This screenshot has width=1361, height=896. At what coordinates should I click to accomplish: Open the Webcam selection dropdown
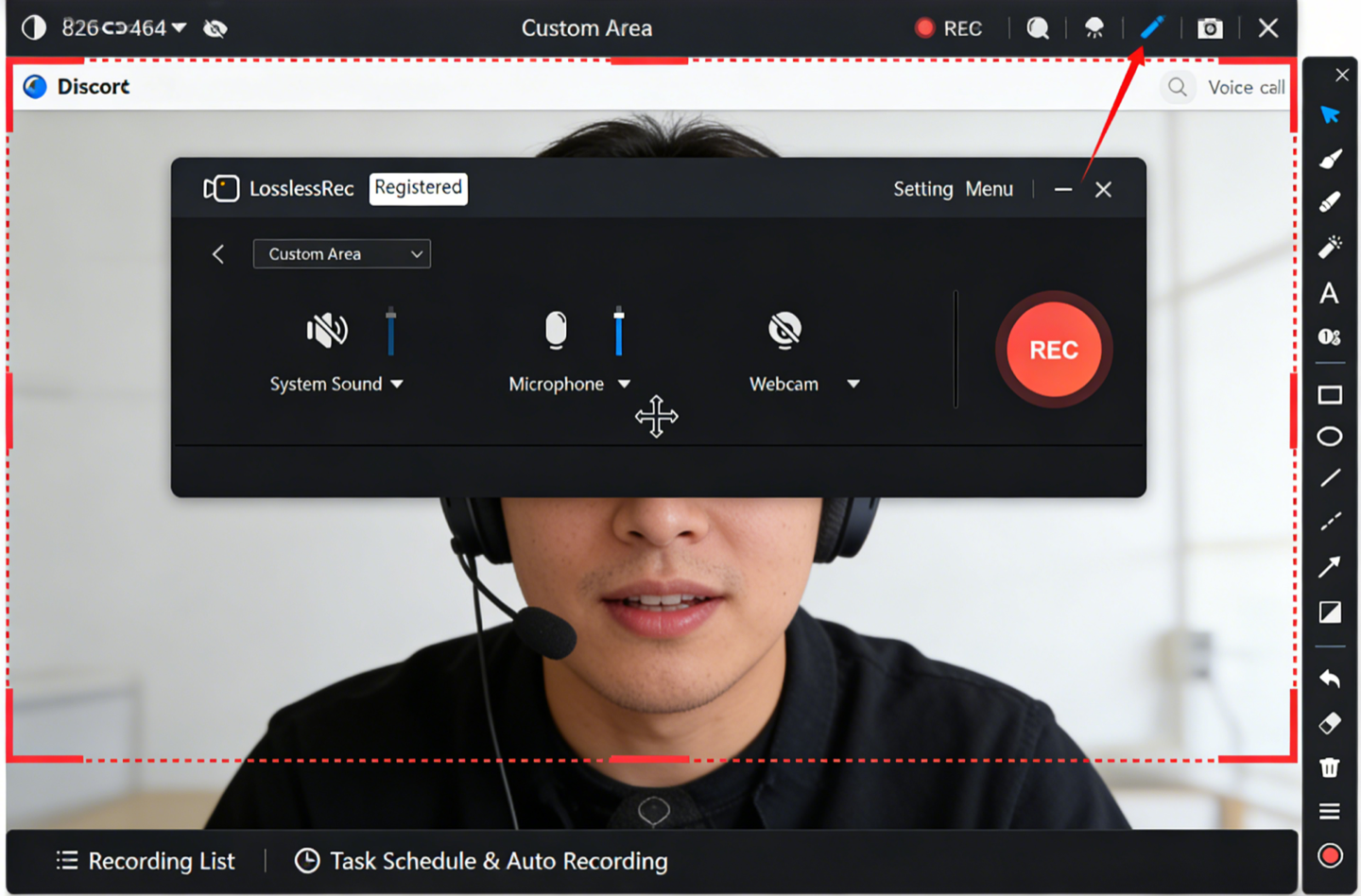(x=853, y=384)
